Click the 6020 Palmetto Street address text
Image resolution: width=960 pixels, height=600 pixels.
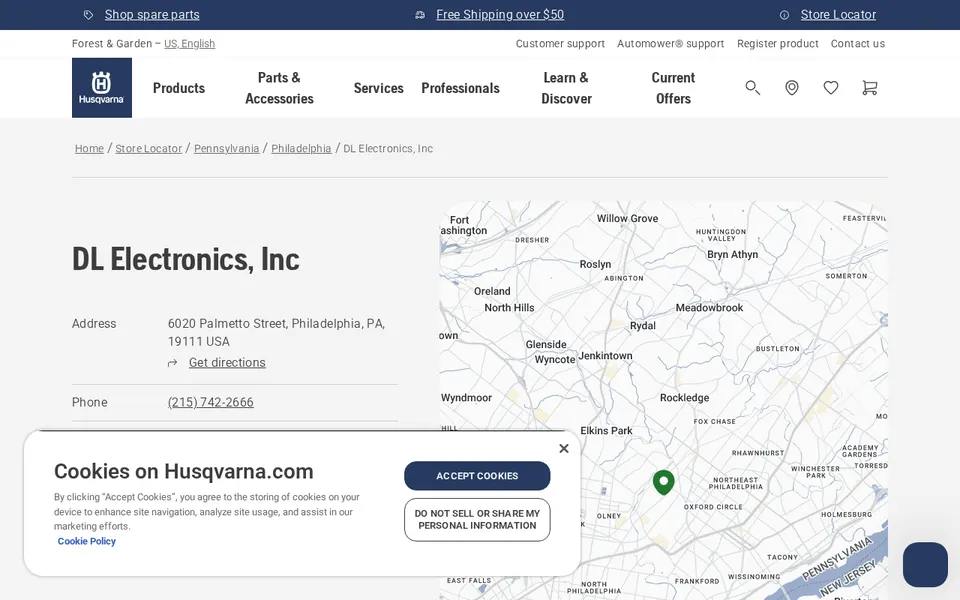[x=276, y=332]
